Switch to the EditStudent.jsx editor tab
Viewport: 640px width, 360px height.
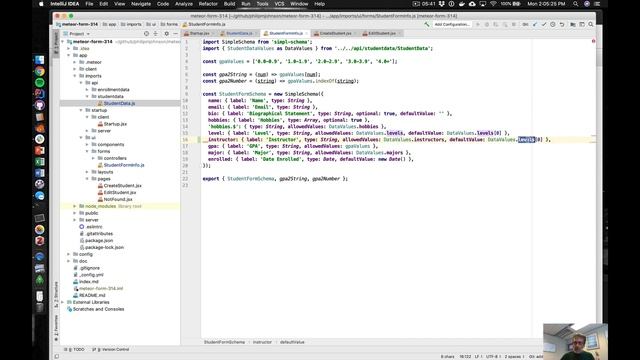coord(382,33)
